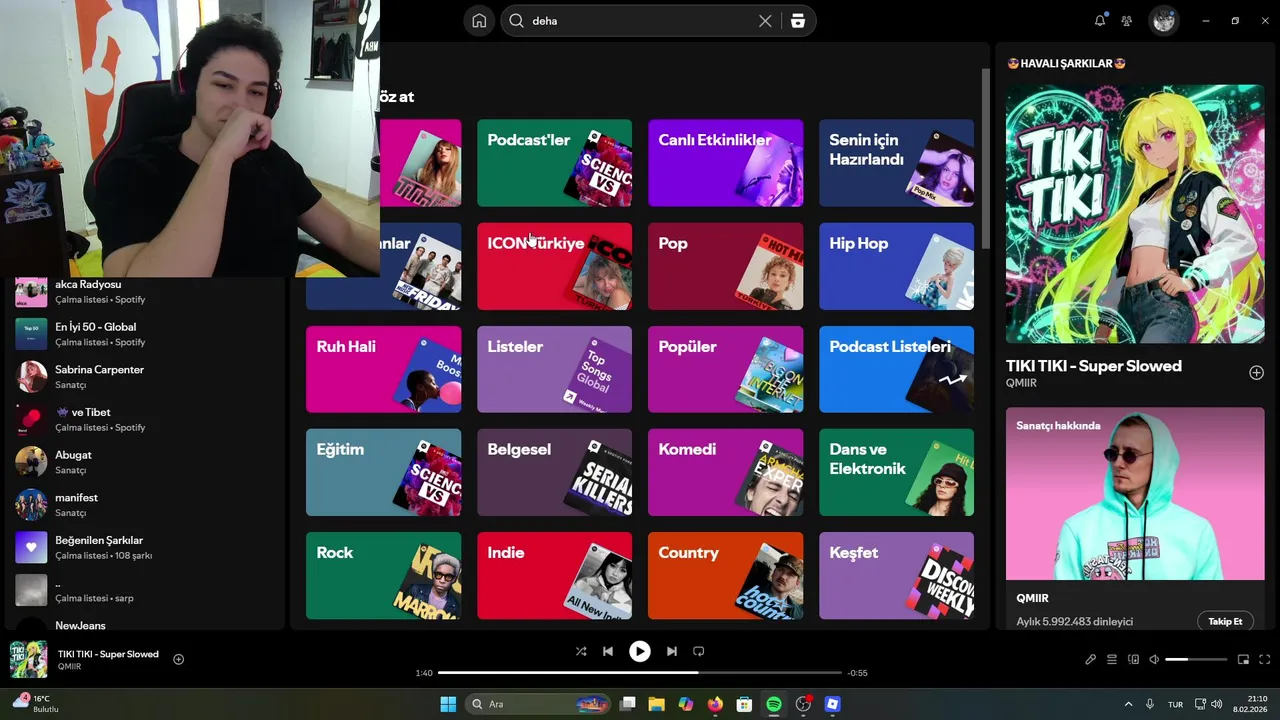Open the lyrics microphone icon
This screenshot has height=720, width=1280.
coord(1091,659)
